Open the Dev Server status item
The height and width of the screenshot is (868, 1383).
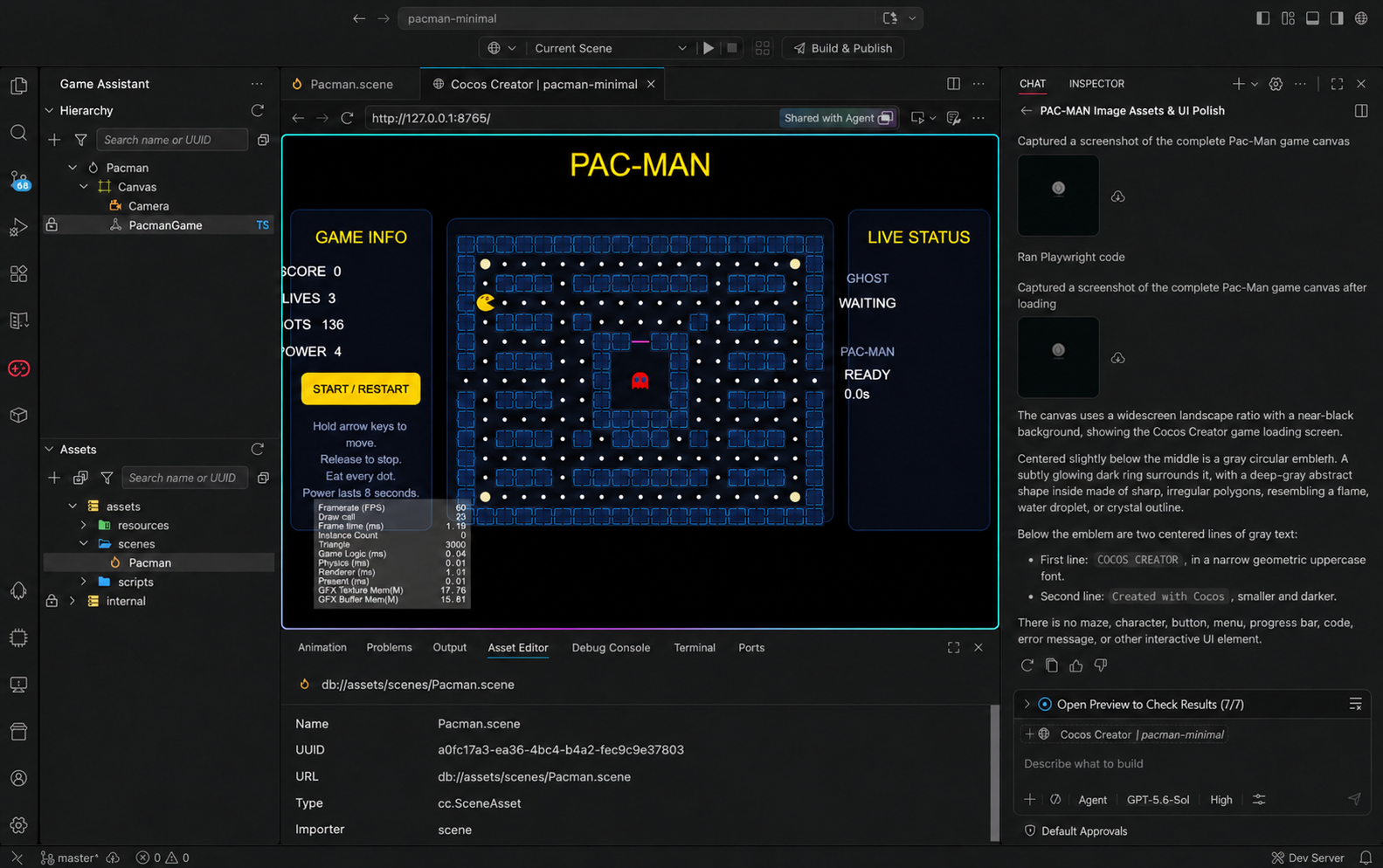(x=1307, y=858)
